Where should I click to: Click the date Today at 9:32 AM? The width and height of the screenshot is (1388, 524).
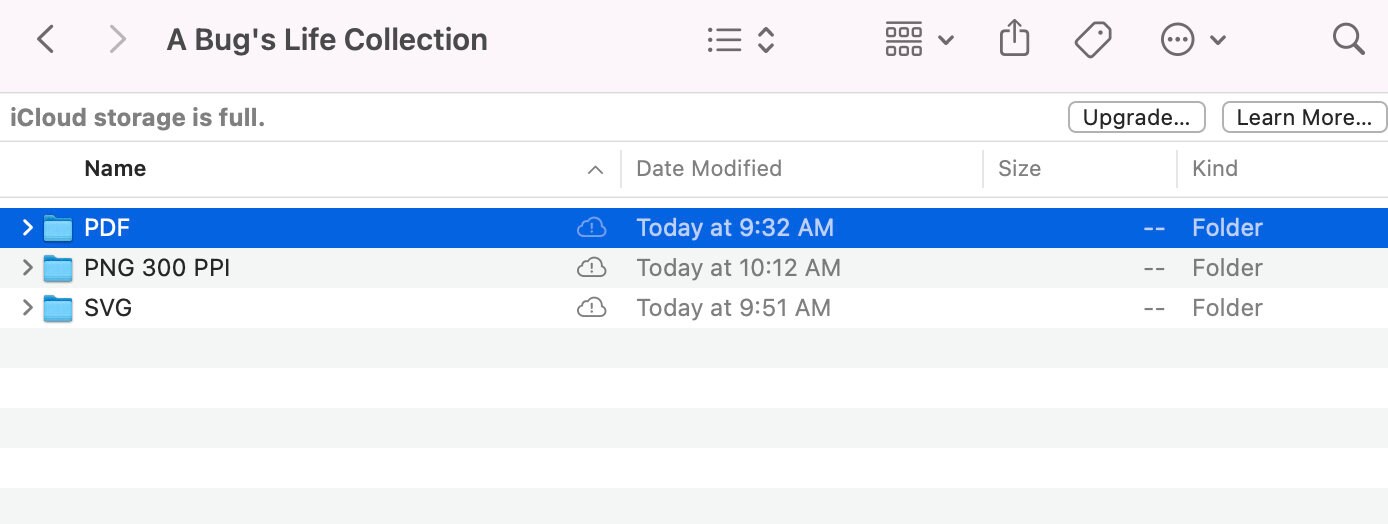point(735,228)
